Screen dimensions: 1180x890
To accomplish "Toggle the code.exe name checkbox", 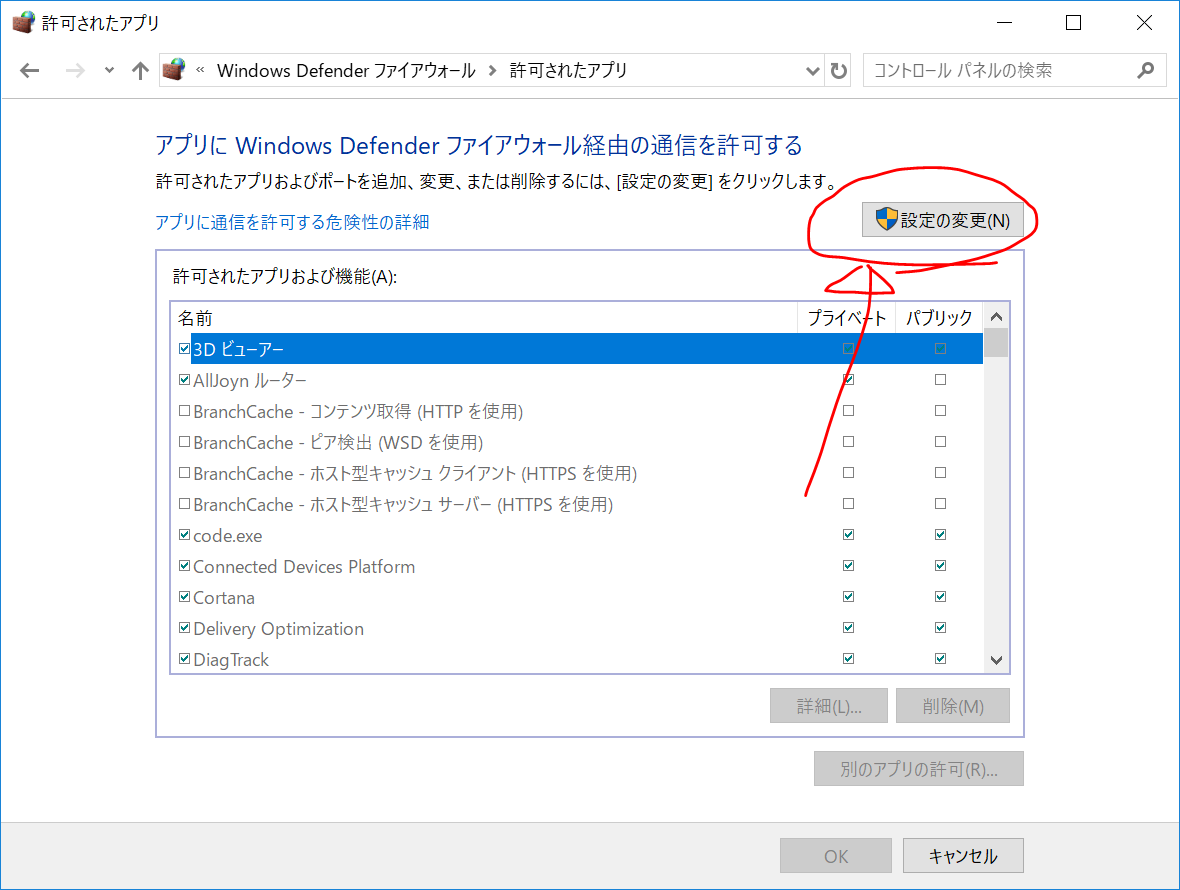I will (184, 535).
